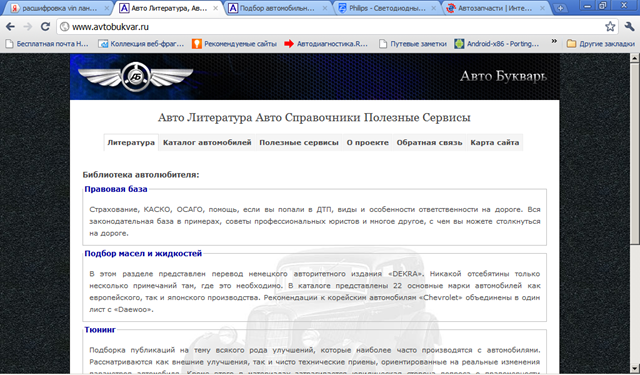This screenshot has width=640, height=375.
Task: Bookmark page with the star icon
Action: (x=610, y=27)
